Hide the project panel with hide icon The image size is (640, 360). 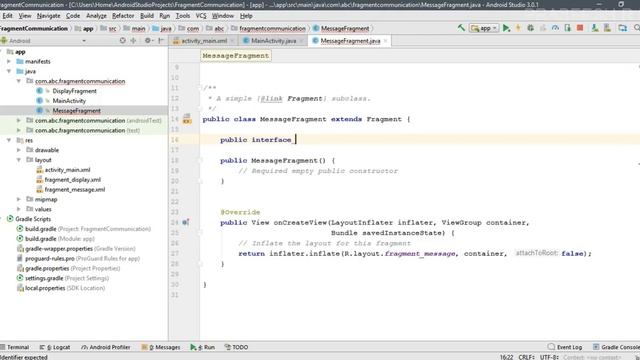[x=161, y=40]
